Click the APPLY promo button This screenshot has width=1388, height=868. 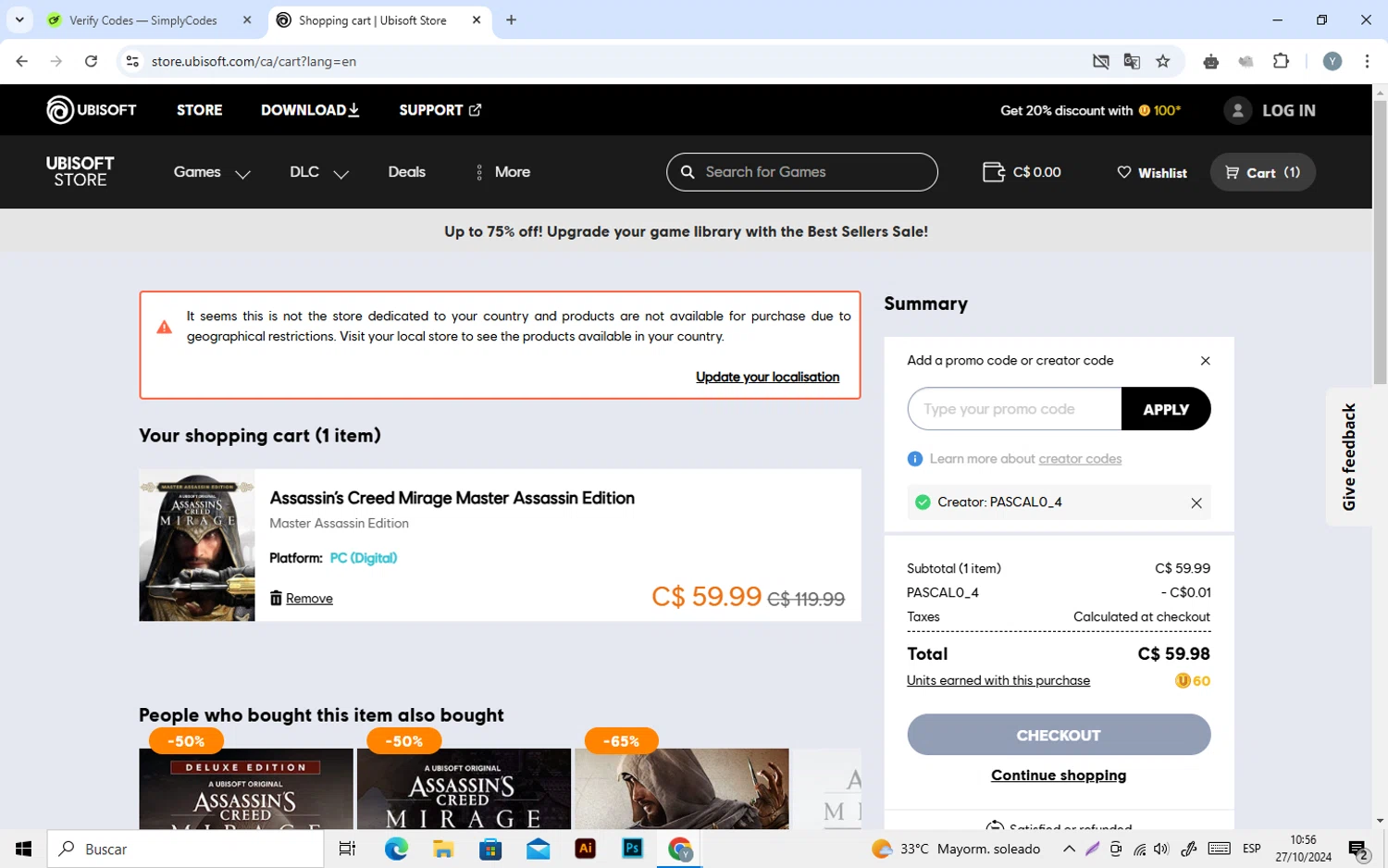click(1166, 409)
